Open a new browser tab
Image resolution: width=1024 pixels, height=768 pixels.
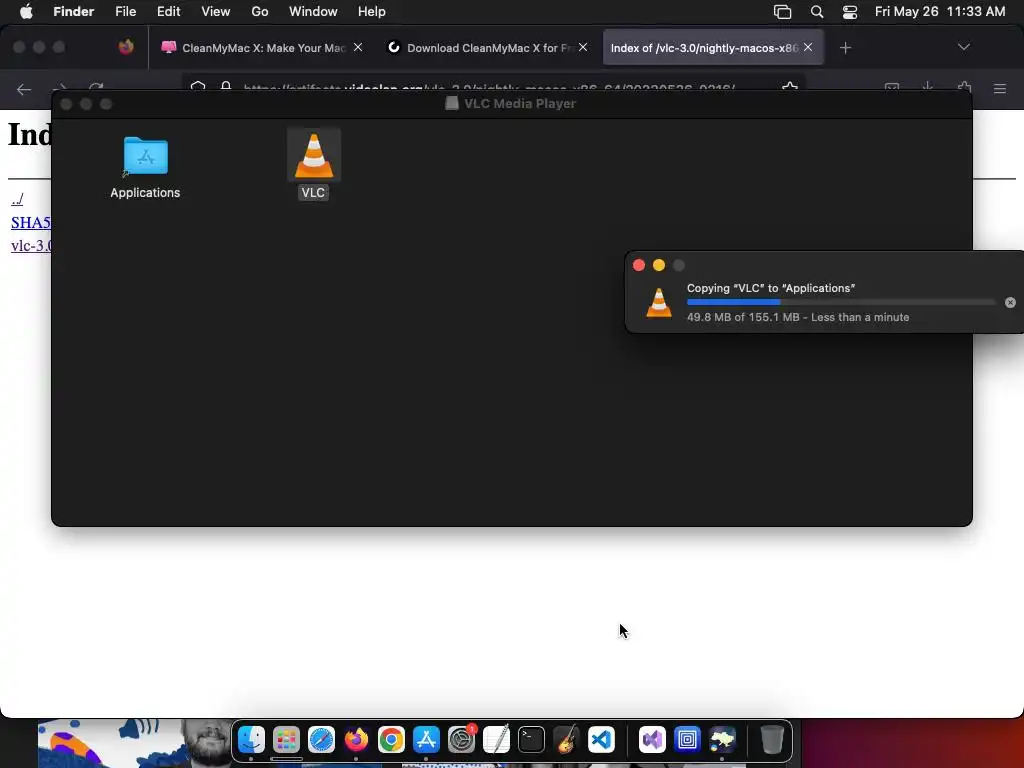click(845, 48)
